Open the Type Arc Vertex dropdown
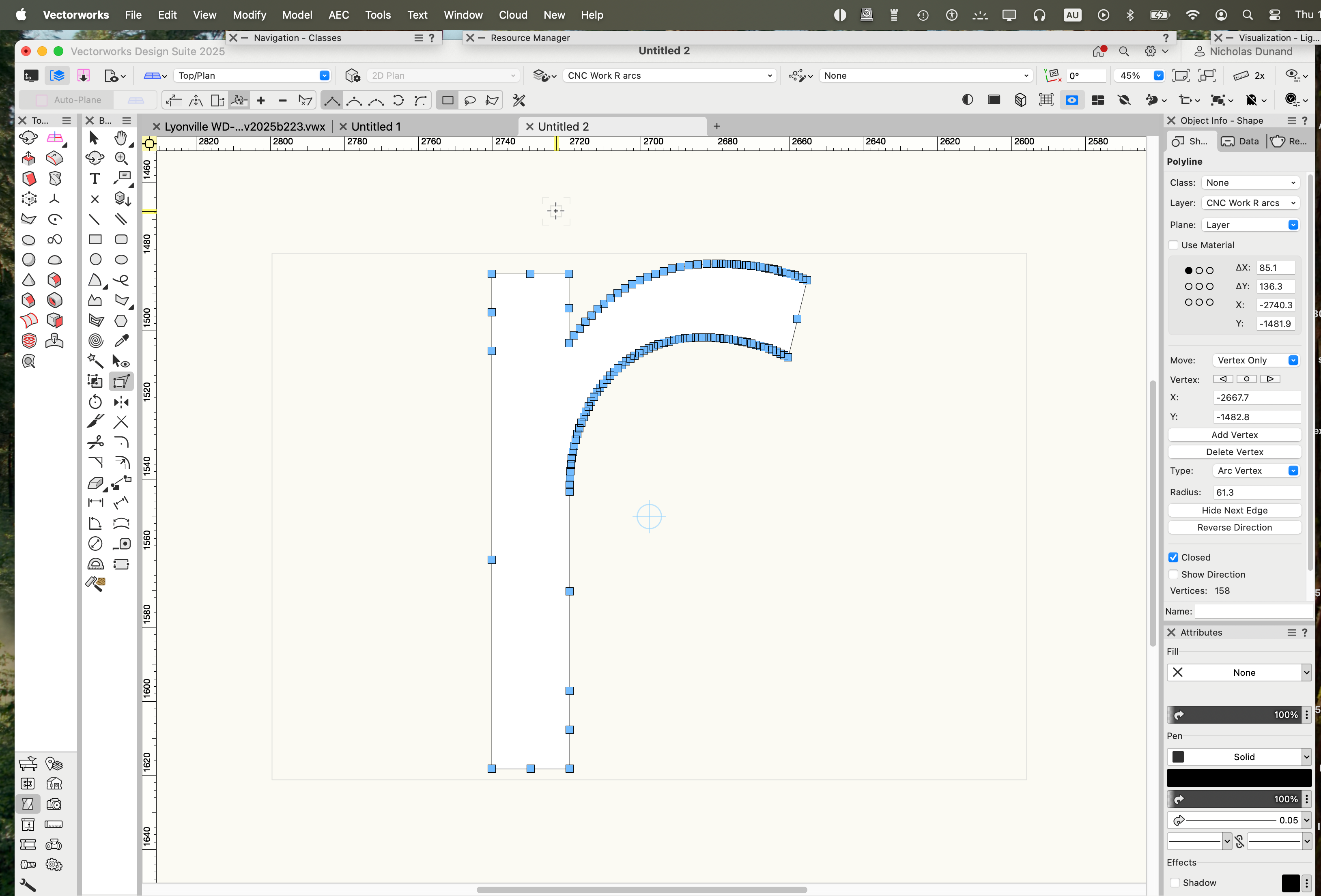Viewport: 1321px width, 896px height. tap(1257, 471)
